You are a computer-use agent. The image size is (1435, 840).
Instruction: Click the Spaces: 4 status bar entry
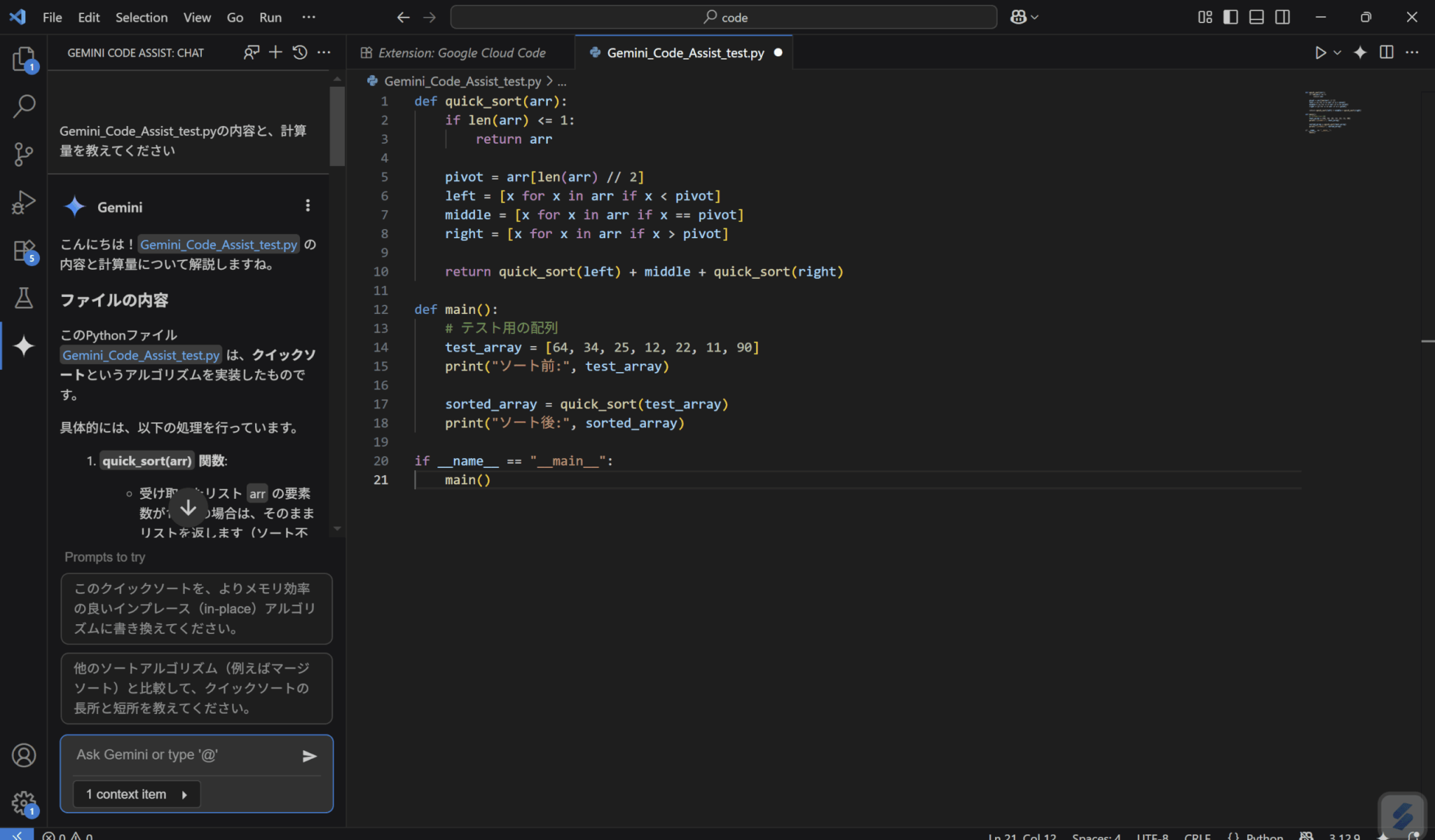tap(1096, 835)
